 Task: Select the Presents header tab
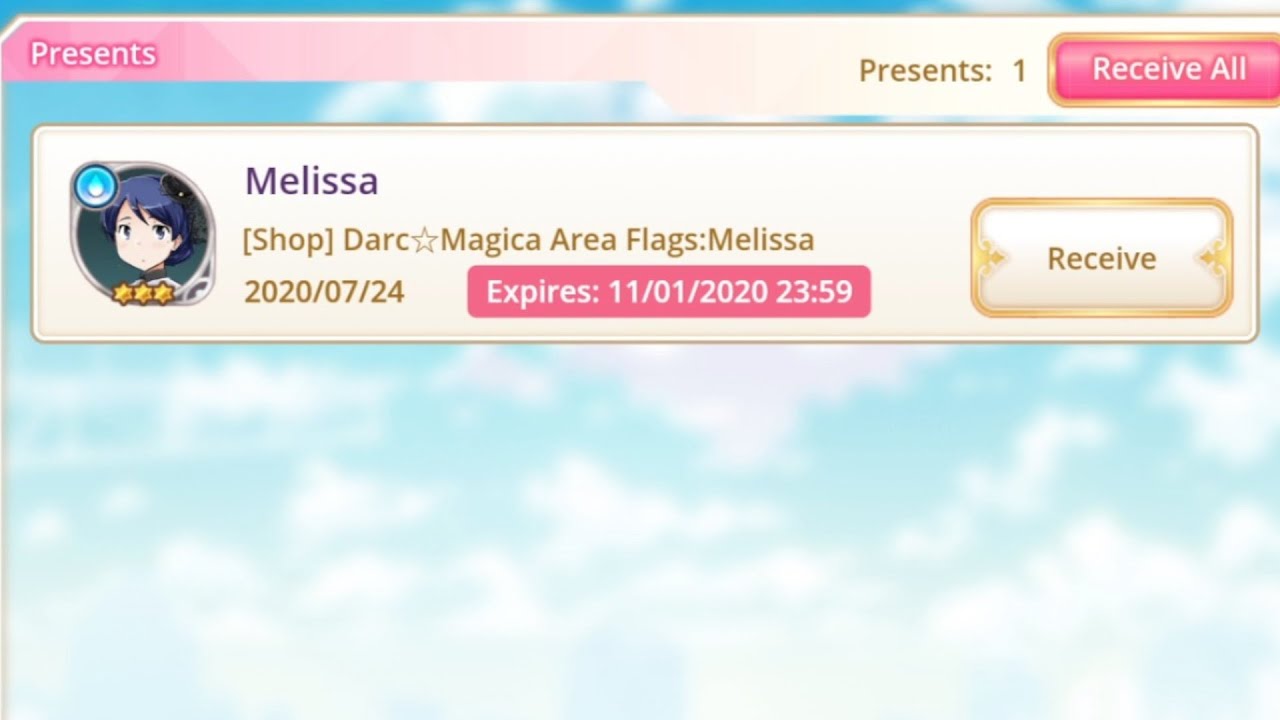(93, 53)
